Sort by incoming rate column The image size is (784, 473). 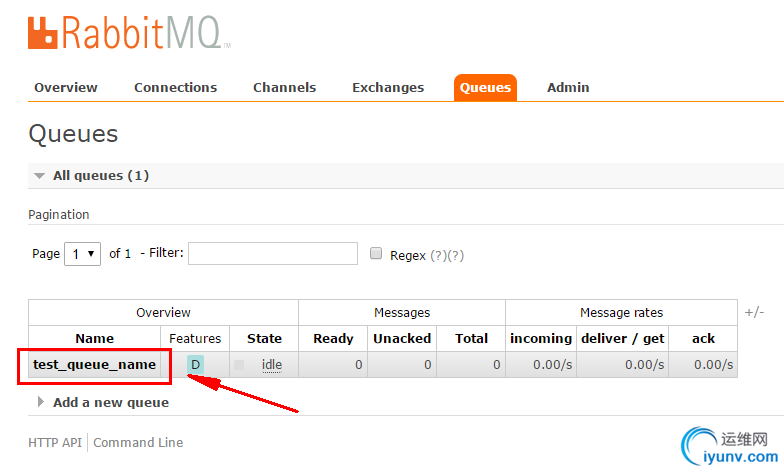click(541, 338)
